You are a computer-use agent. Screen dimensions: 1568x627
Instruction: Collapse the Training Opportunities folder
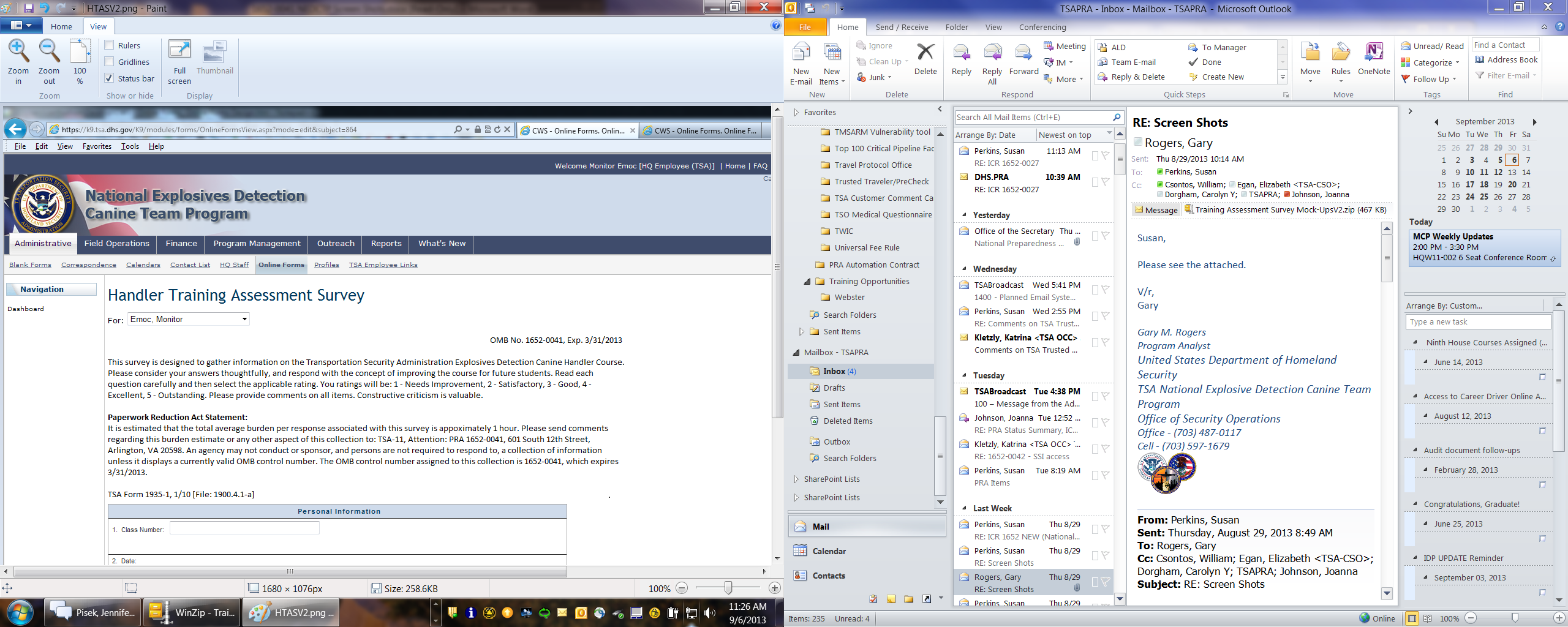[x=807, y=282]
